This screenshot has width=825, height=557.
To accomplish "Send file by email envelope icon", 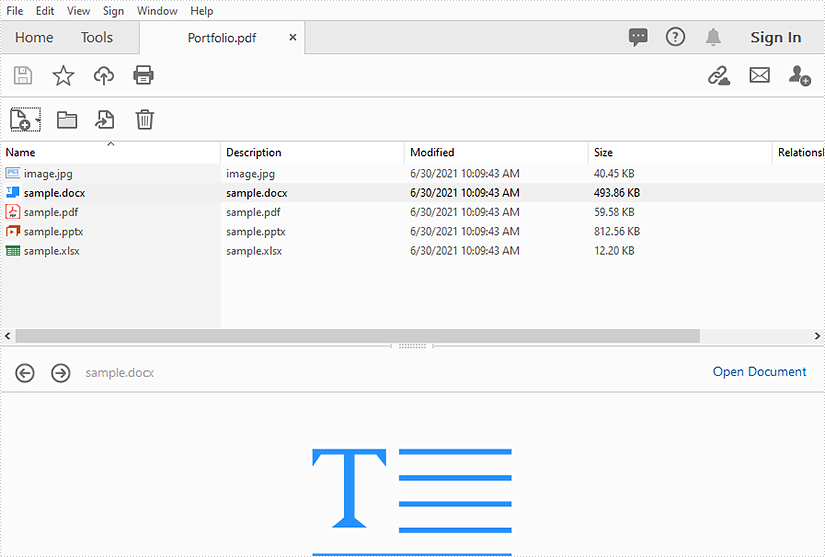I will [x=759, y=75].
